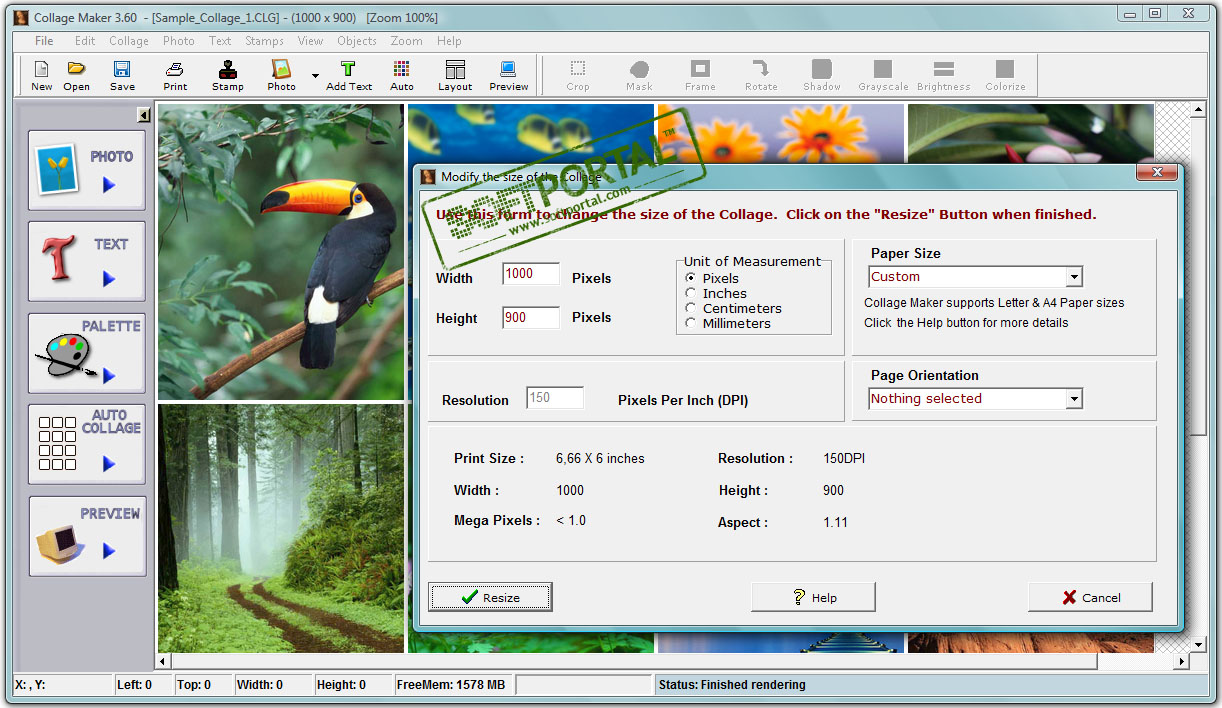Click the 'Status: Finished rendering' text

tap(732, 685)
